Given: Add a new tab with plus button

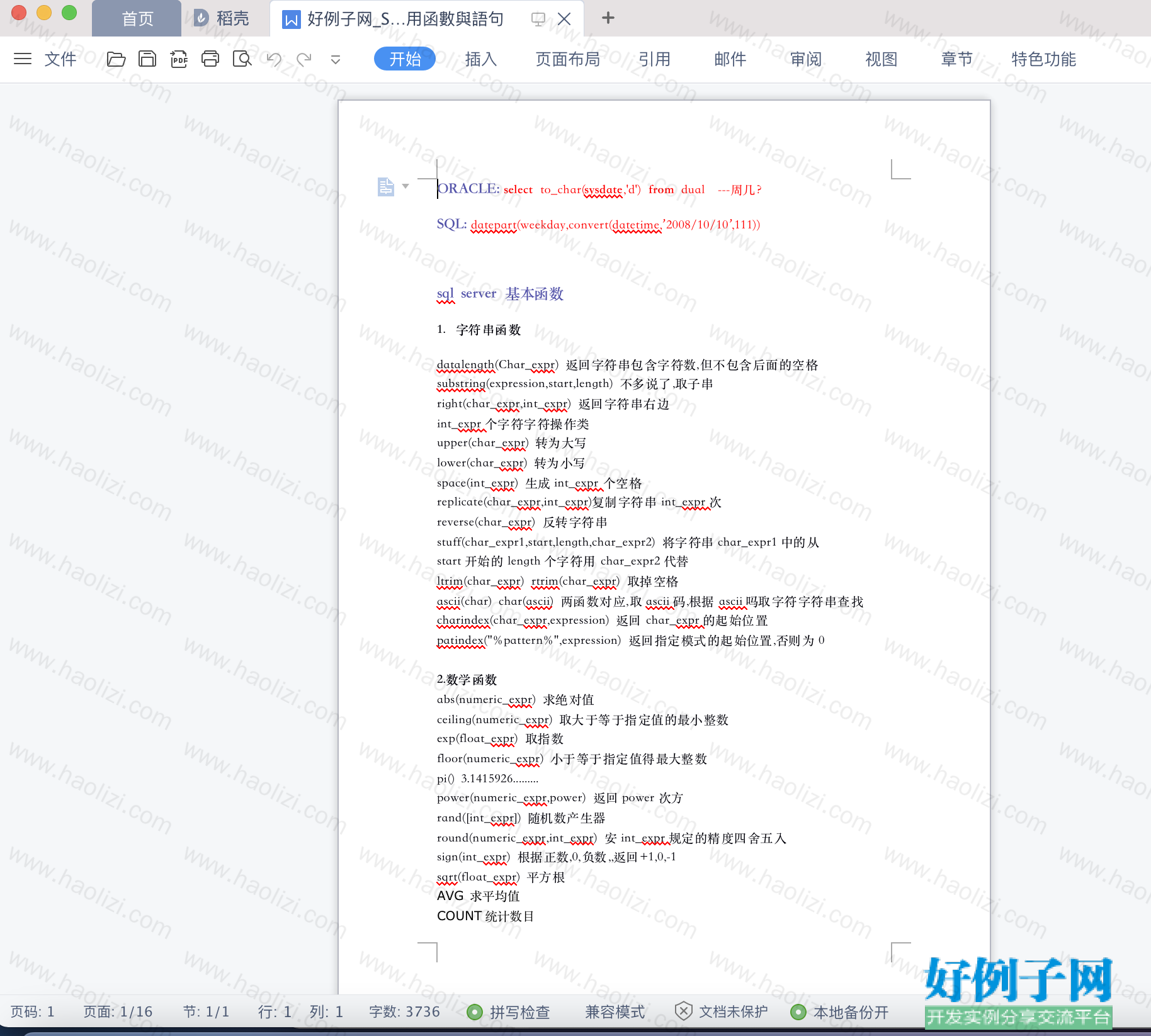Looking at the screenshot, I should click(608, 18).
